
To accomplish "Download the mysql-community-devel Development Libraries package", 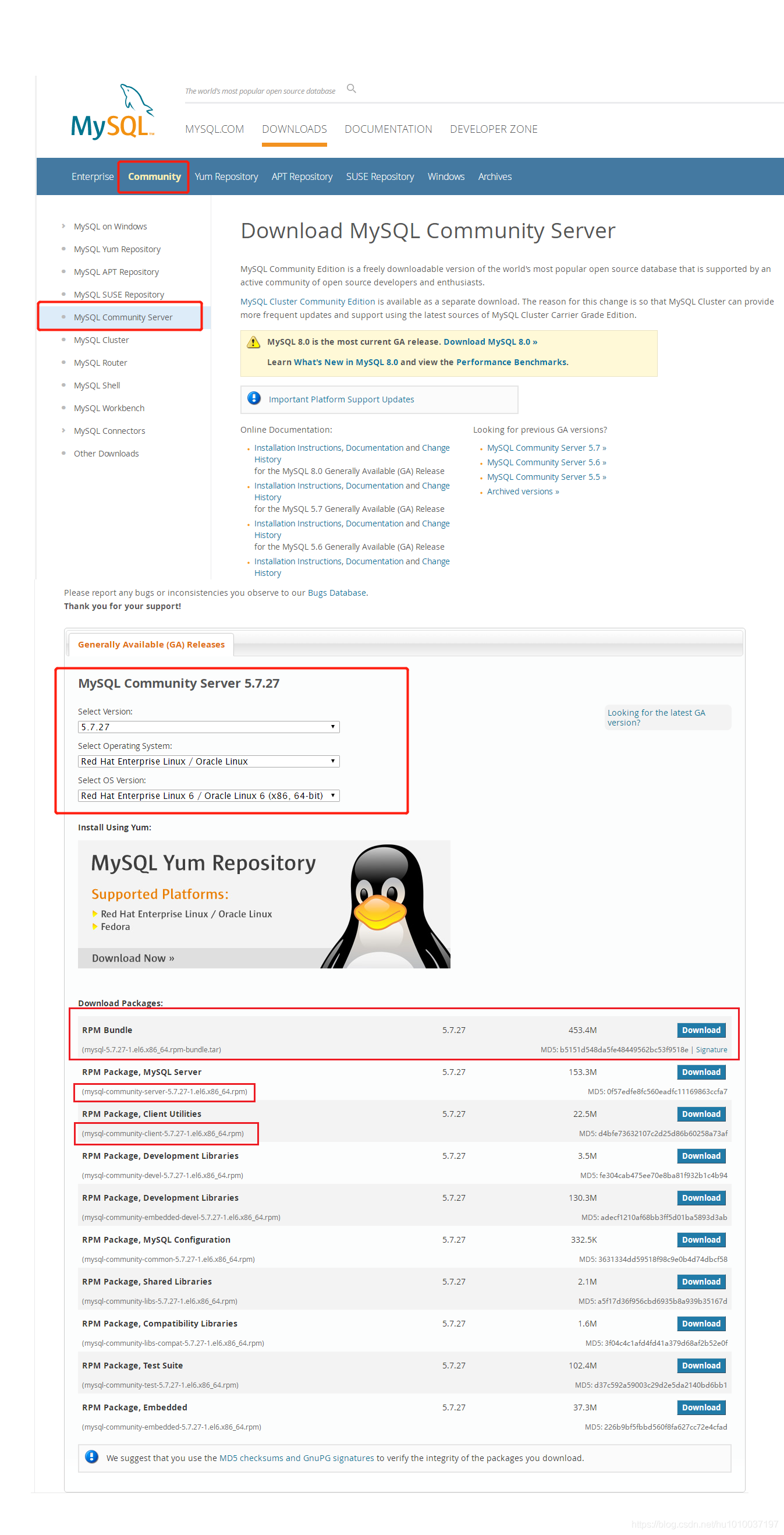I will tap(701, 1156).
